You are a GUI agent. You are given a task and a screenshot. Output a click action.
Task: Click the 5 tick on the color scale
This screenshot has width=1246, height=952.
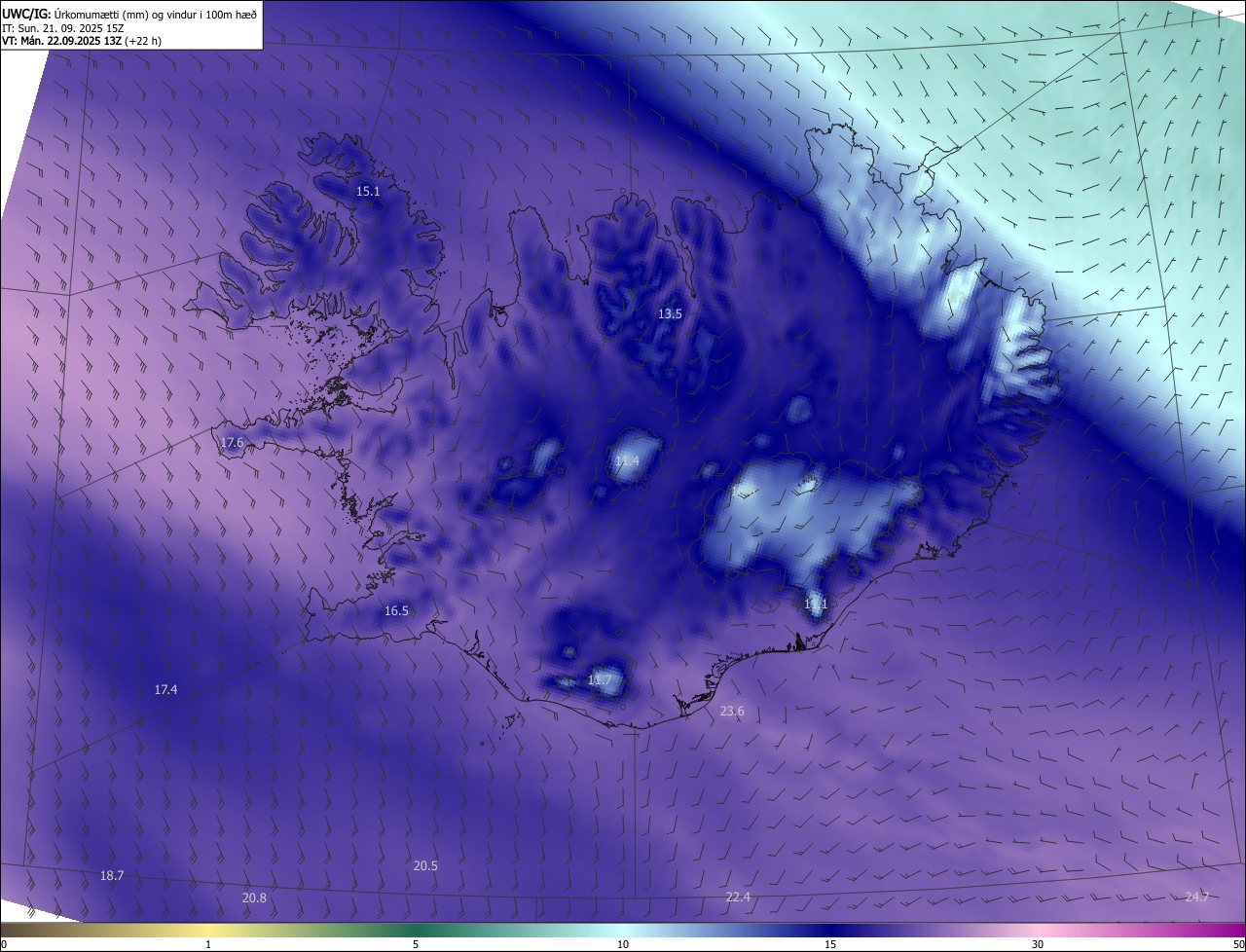[416, 944]
